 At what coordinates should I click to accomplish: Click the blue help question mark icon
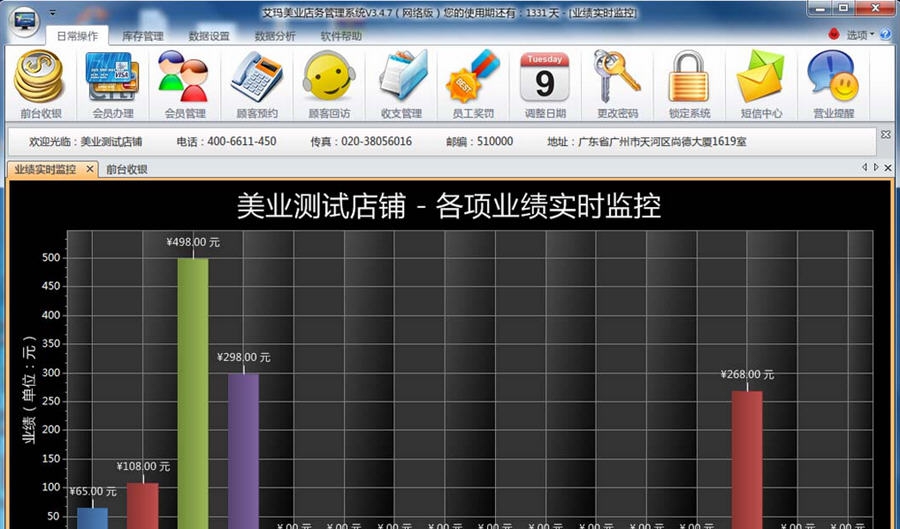pos(885,35)
